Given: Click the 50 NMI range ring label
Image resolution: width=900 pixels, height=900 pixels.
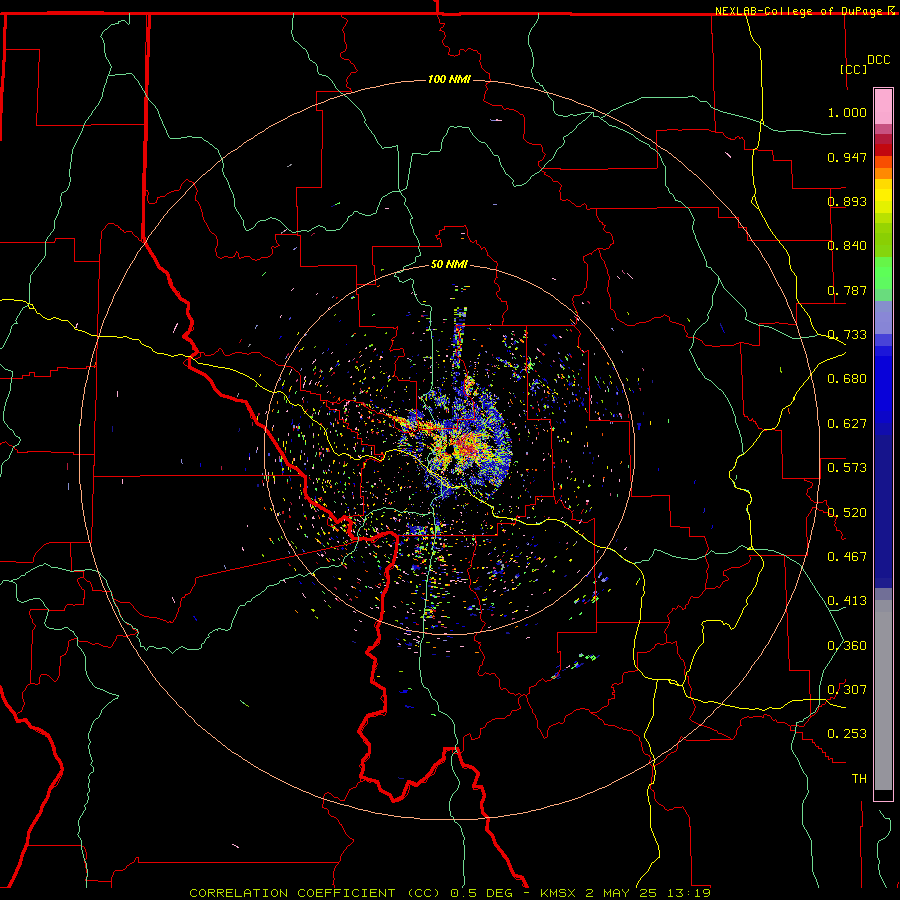Looking at the screenshot, I should coord(449,264).
